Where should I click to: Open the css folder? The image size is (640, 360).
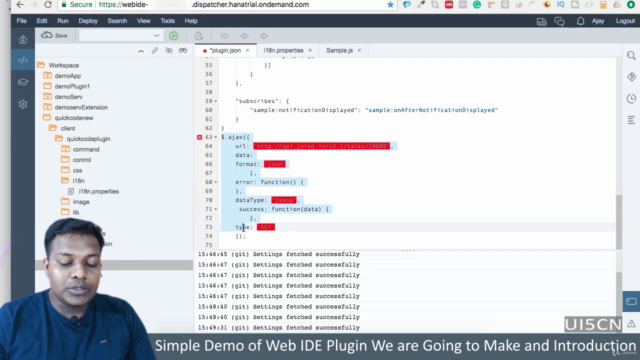coord(77,171)
